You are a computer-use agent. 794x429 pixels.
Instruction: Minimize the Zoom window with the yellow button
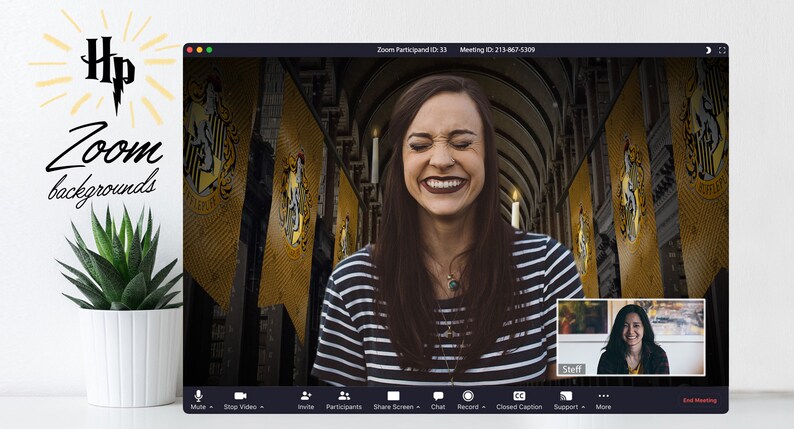pyautogui.click(x=200, y=50)
